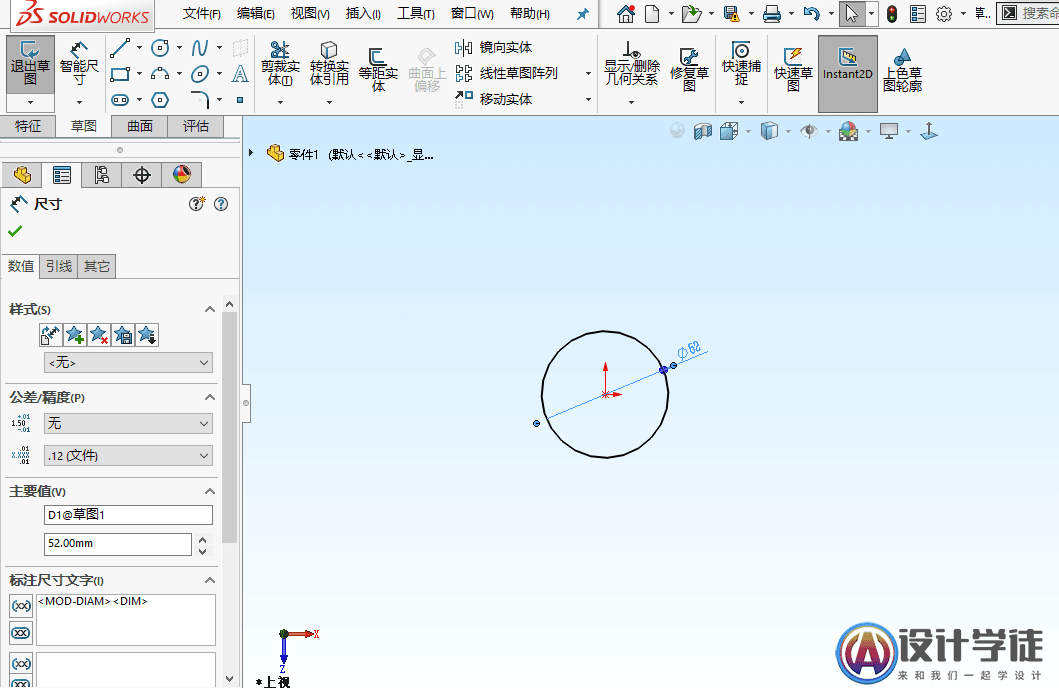Image resolution: width=1059 pixels, height=688 pixels.
Task: Collapse the 样式(S) section
Action: [210, 309]
